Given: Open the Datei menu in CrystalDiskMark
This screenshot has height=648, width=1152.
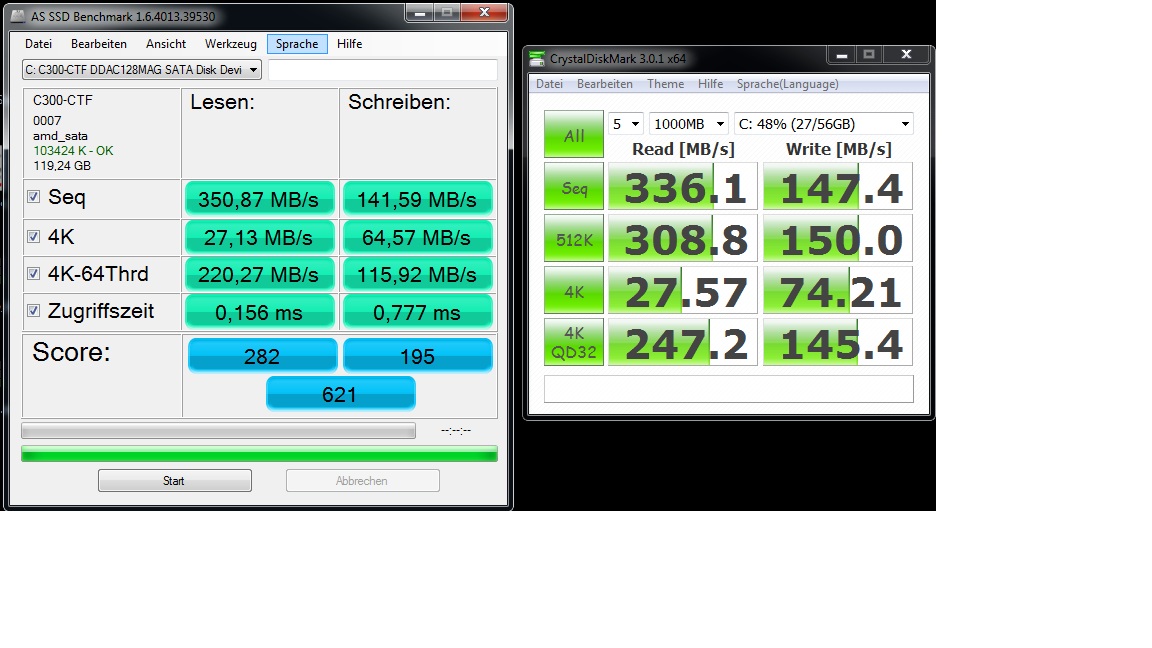Looking at the screenshot, I should click(x=550, y=84).
